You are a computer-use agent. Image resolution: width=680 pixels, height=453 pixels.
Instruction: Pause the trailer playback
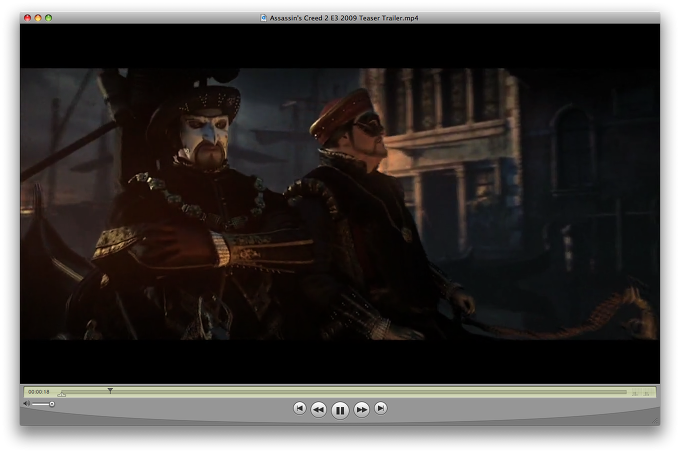[340, 410]
